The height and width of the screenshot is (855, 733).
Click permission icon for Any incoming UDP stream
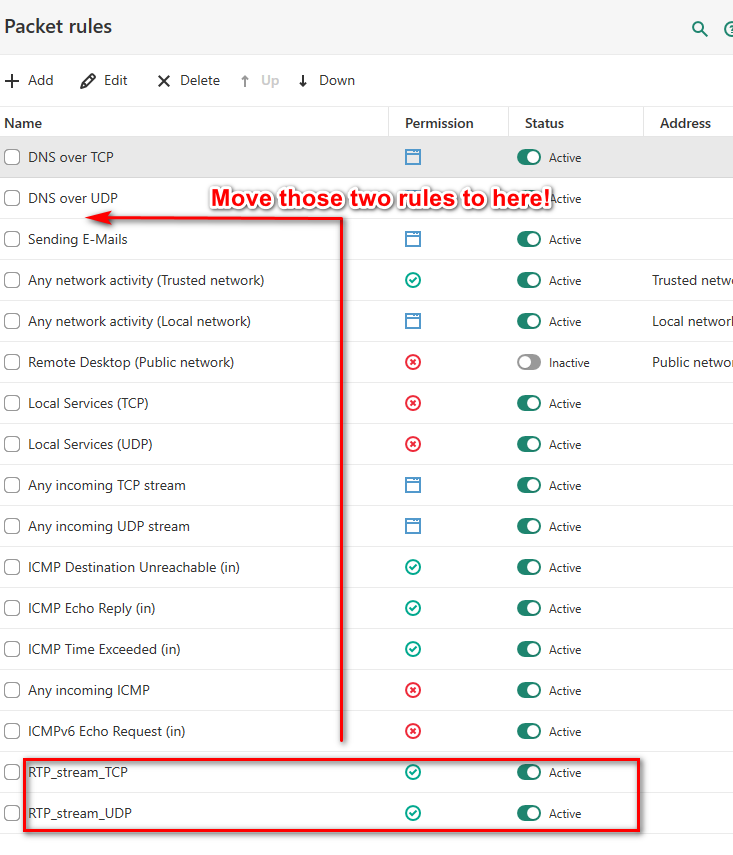413,526
